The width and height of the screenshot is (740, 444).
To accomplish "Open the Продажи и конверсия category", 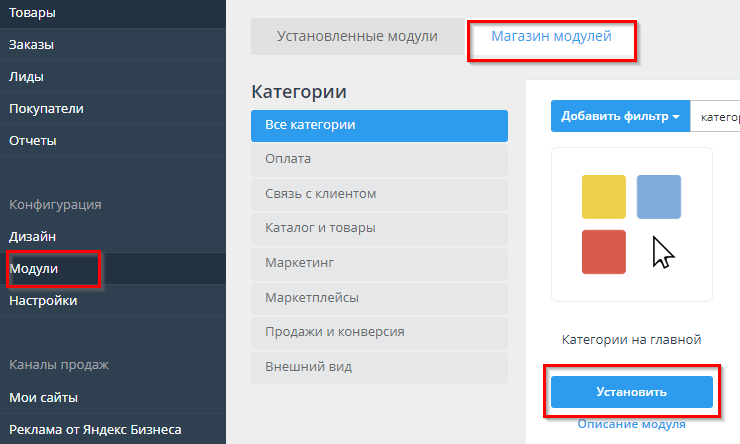I will [379, 332].
